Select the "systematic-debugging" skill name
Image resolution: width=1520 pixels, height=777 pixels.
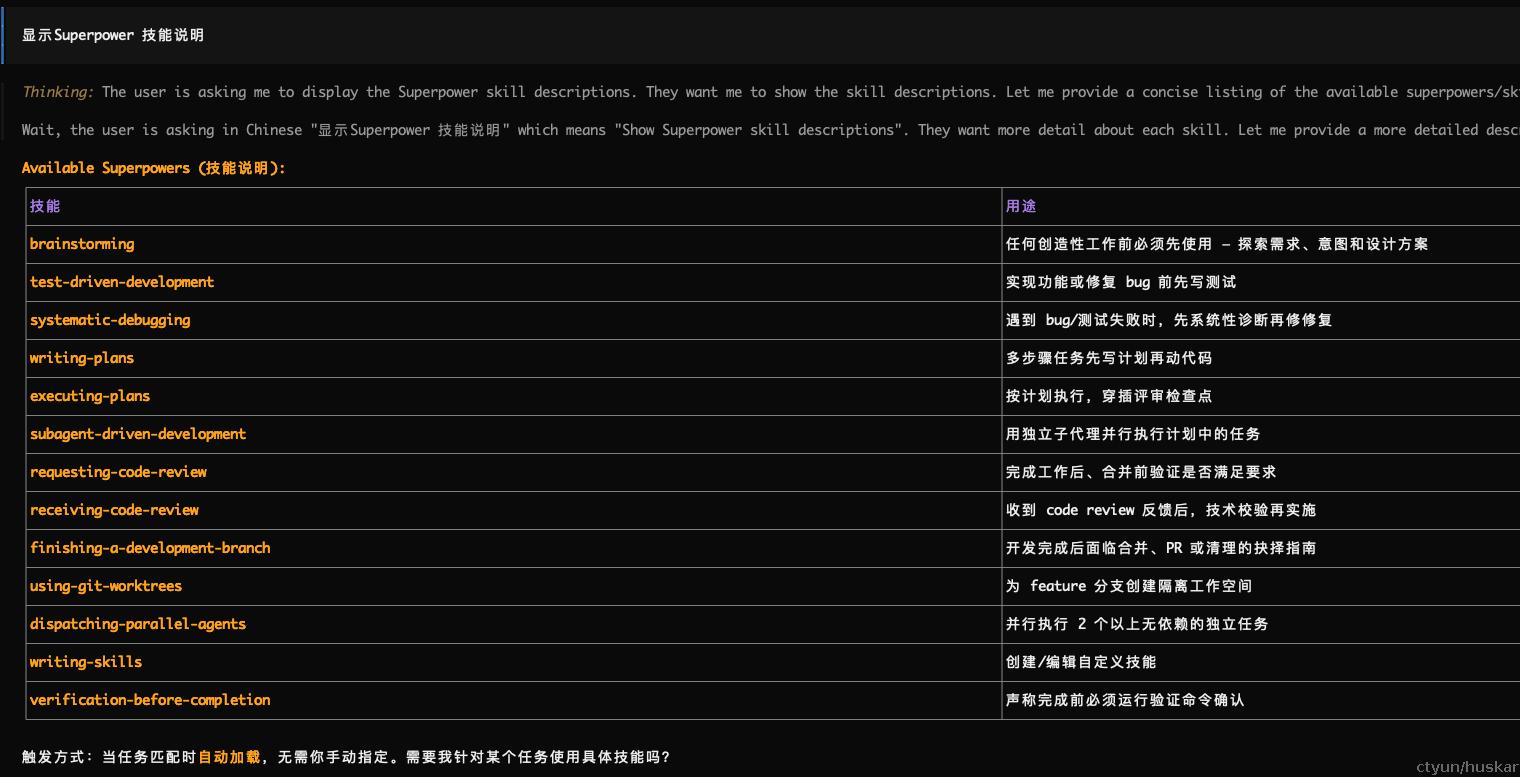[x=110, y=320]
